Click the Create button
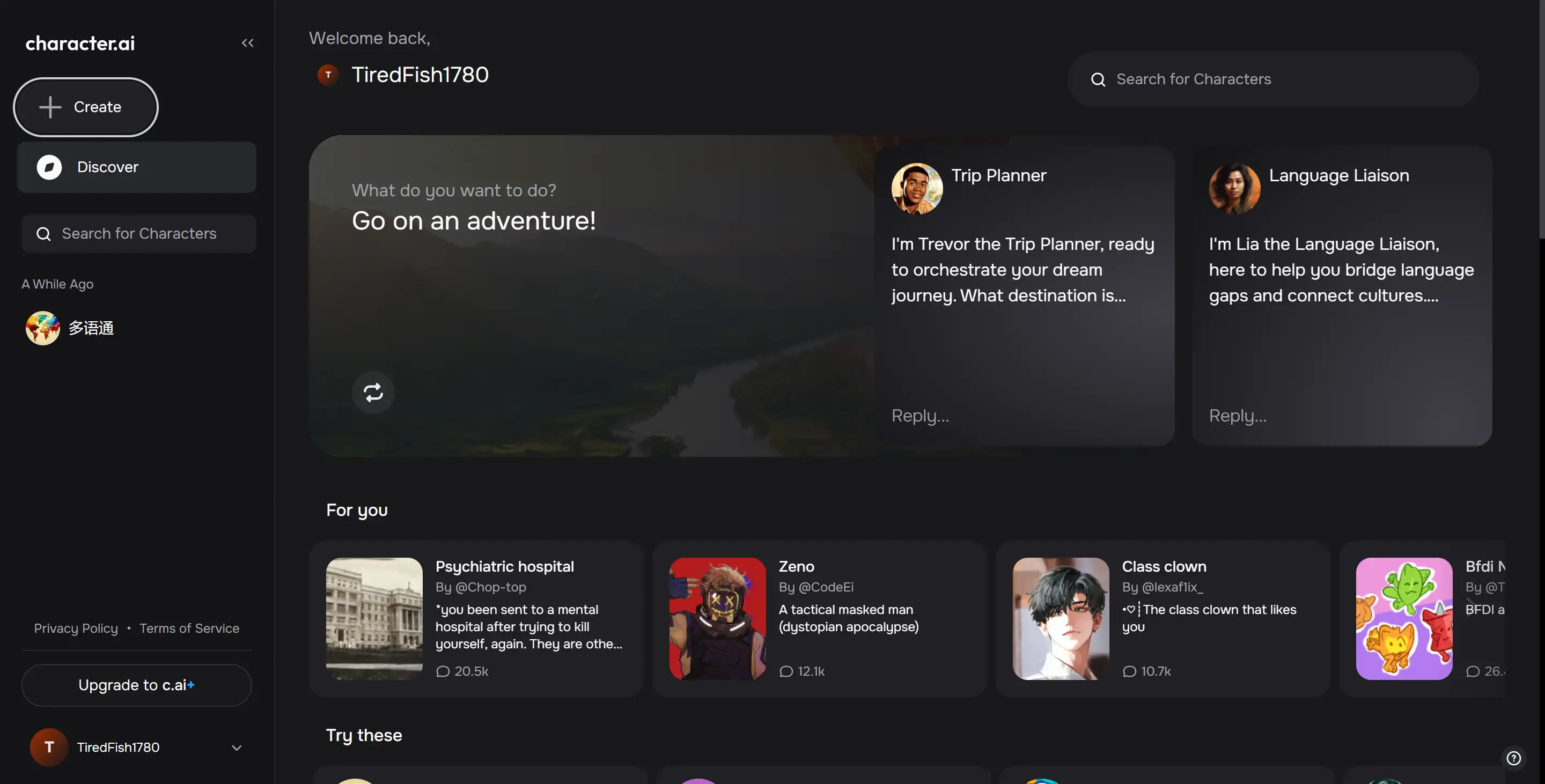Image resolution: width=1545 pixels, height=784 pixels. (x=86, y=107)
